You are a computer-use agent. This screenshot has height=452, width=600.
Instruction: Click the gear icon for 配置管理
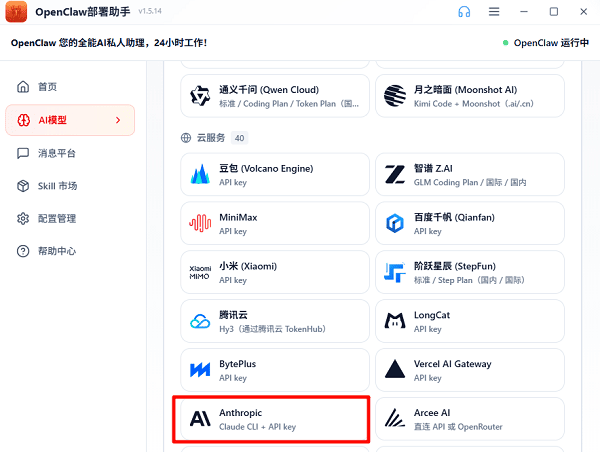tap(23, 219)
